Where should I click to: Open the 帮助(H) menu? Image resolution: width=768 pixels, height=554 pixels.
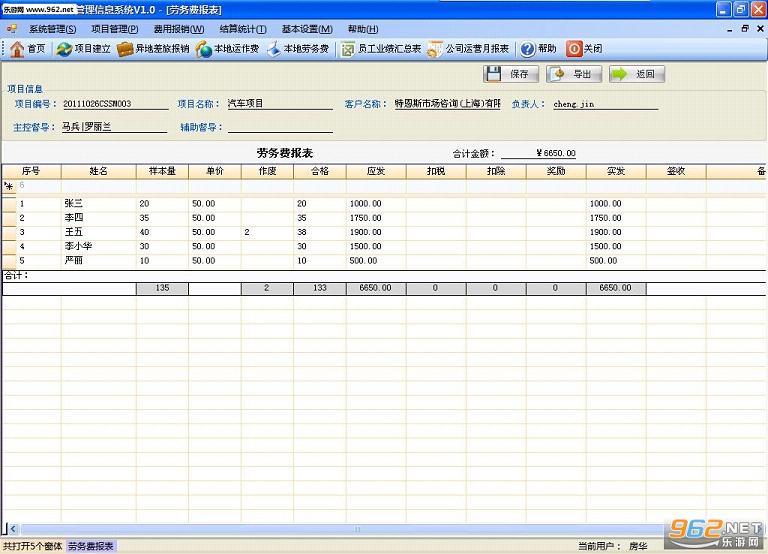(x=363, y=29)
